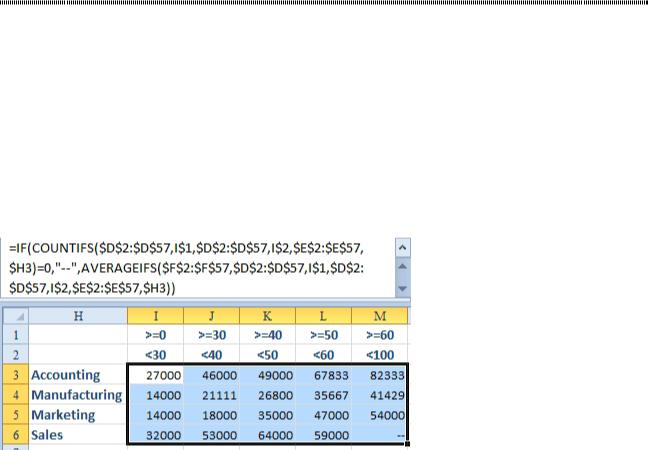Select cell with value 18000
This screenshot has height=450, width=648.
(212, 415)
